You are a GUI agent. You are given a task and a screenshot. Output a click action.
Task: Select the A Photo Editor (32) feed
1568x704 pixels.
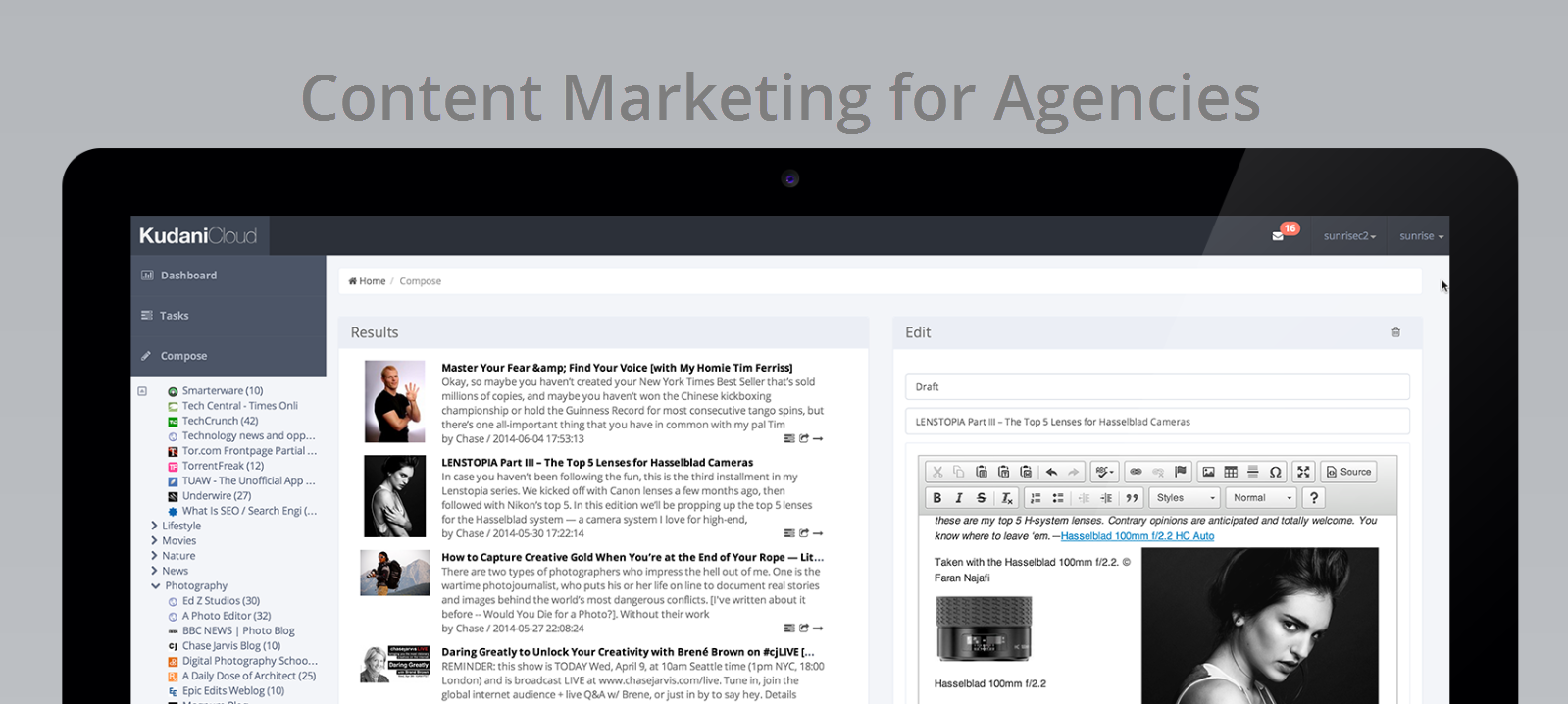[227, 616]
